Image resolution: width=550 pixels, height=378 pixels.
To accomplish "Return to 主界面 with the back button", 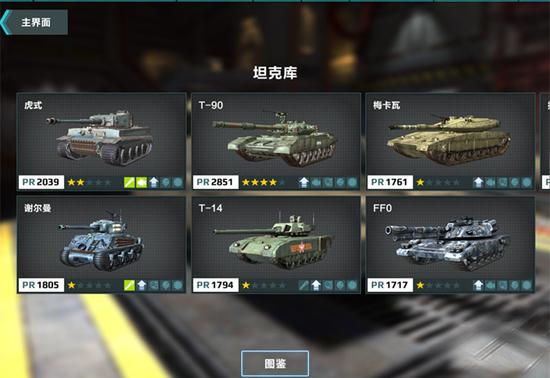I will pos(34,22).
